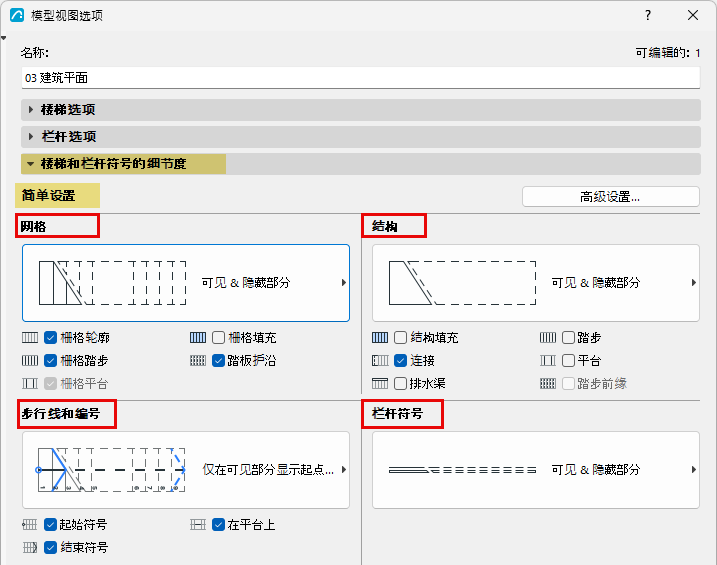Click the railing symbol preview thumbnail
Image resolution: width=717 pixels, height=565 pixels.
point(462,470)
